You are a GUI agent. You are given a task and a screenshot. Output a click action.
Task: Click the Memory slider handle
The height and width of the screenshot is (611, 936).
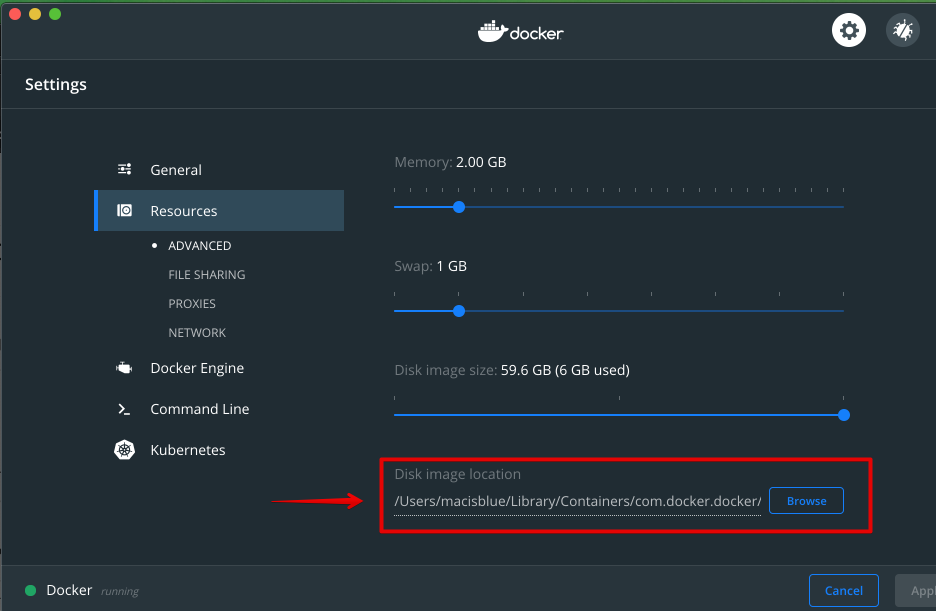point(458,207)
